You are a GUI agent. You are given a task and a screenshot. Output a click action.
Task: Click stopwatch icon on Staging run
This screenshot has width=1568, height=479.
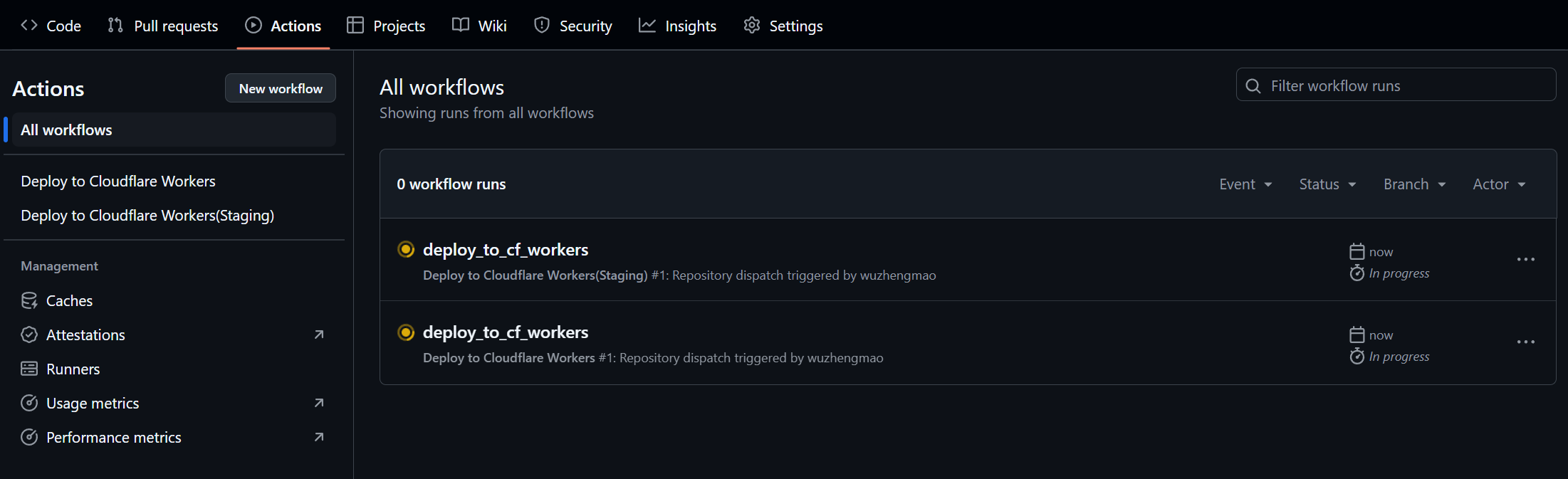click(1357, 273)
